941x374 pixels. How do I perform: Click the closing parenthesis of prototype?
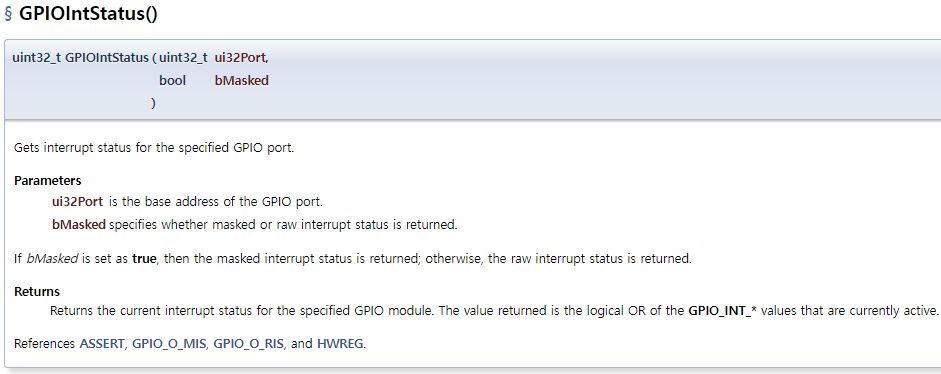(x=154, y=103)
